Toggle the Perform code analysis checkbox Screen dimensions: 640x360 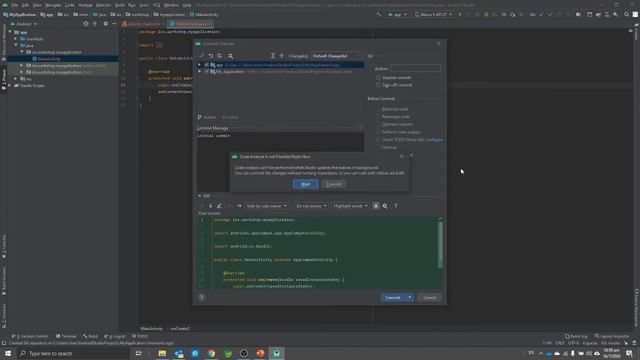(x=378, y=132)
